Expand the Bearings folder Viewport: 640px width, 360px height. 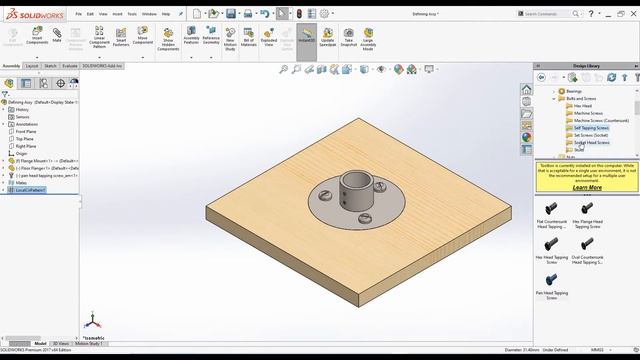click(x=554, y=91)
